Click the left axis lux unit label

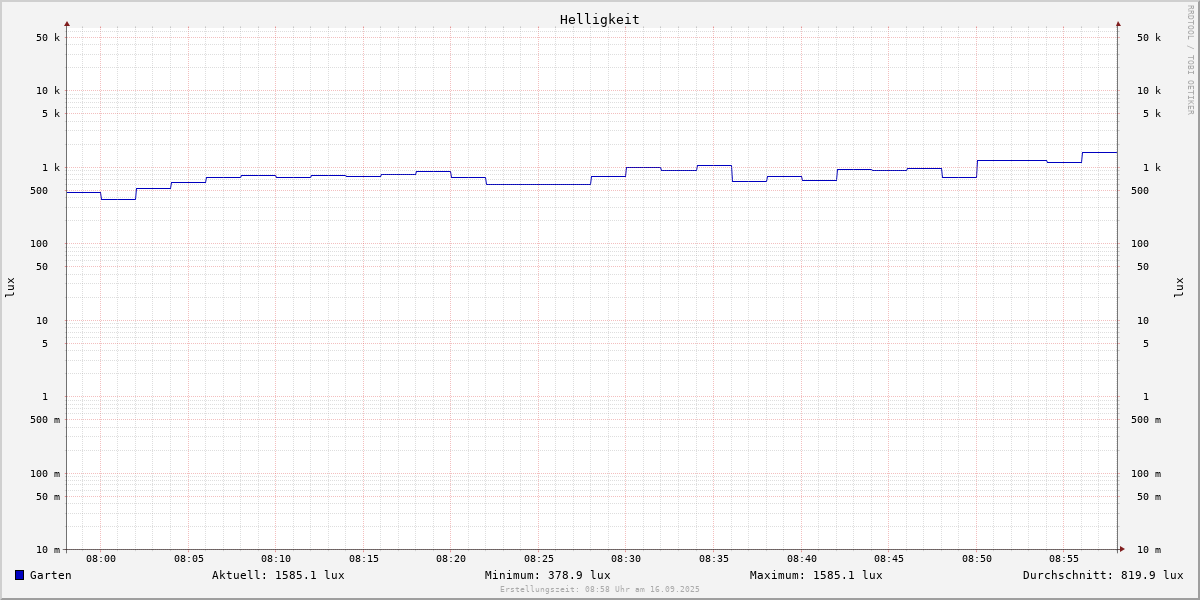10,287
